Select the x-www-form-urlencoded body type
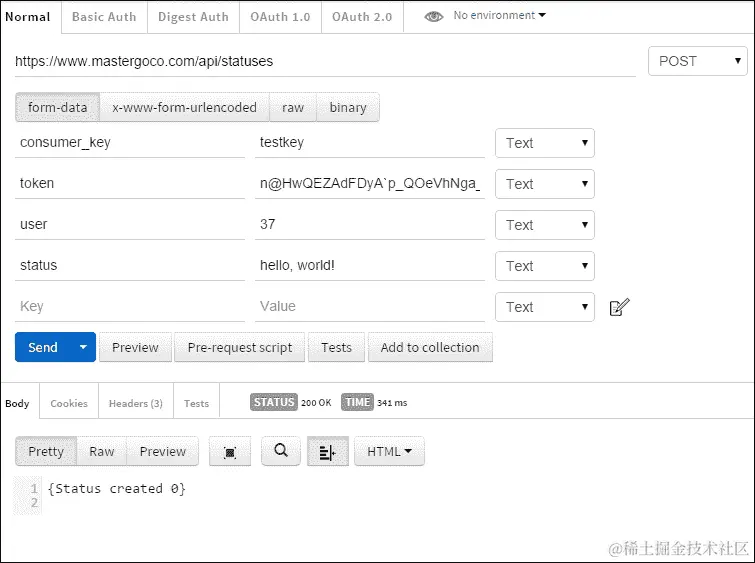The height and width of the screenshot is (563, 755). point(184,107)
